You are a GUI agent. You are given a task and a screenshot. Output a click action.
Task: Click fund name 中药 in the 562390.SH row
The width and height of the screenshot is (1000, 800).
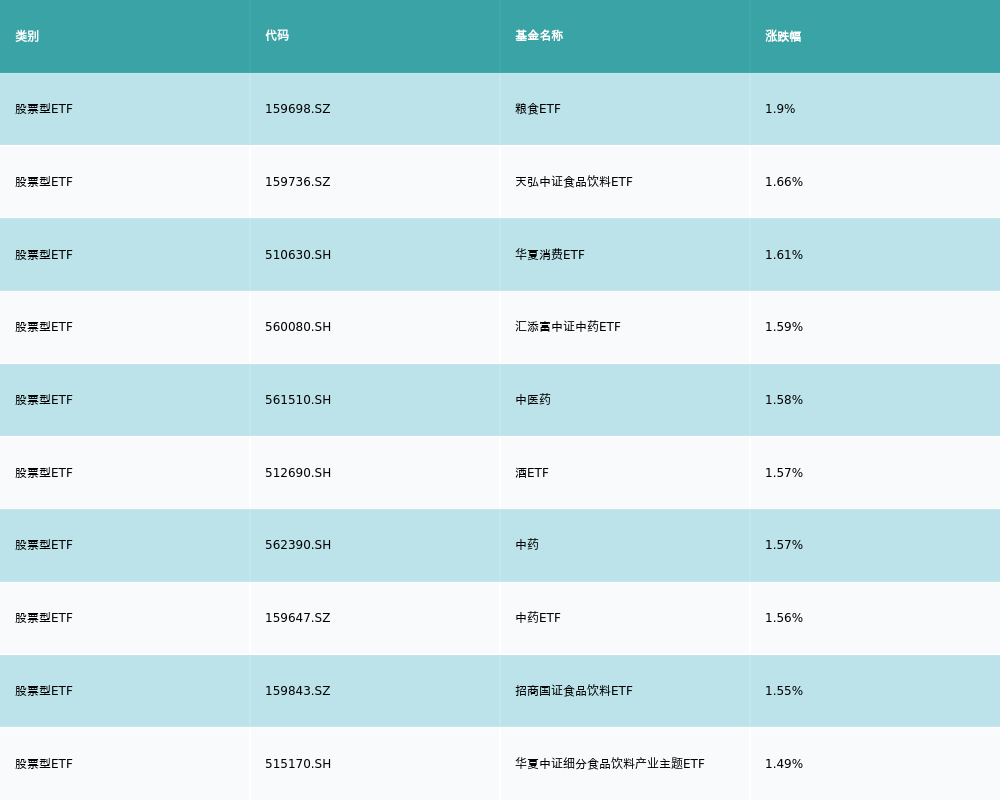(527, 545)
